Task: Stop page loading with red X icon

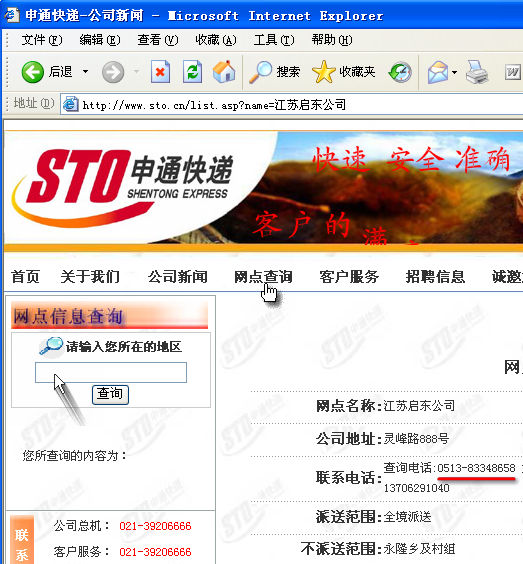Action: click(160, 72)
